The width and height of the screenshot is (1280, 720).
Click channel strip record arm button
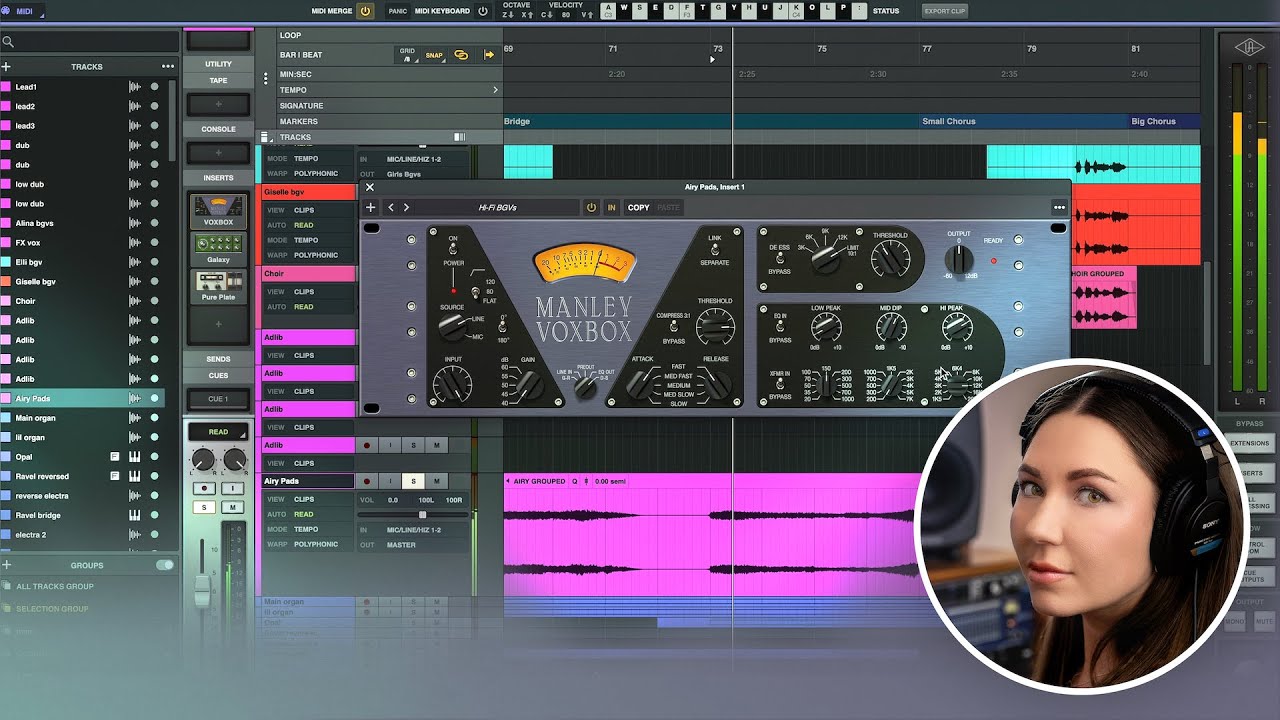204,488
